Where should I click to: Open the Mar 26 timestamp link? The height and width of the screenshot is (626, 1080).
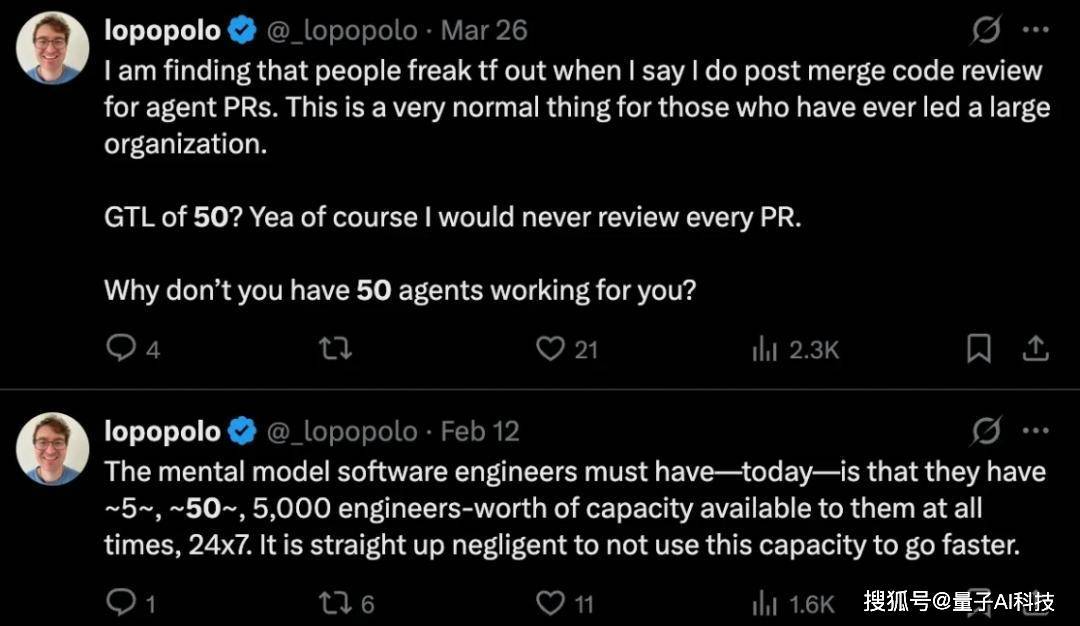point(484,31)
